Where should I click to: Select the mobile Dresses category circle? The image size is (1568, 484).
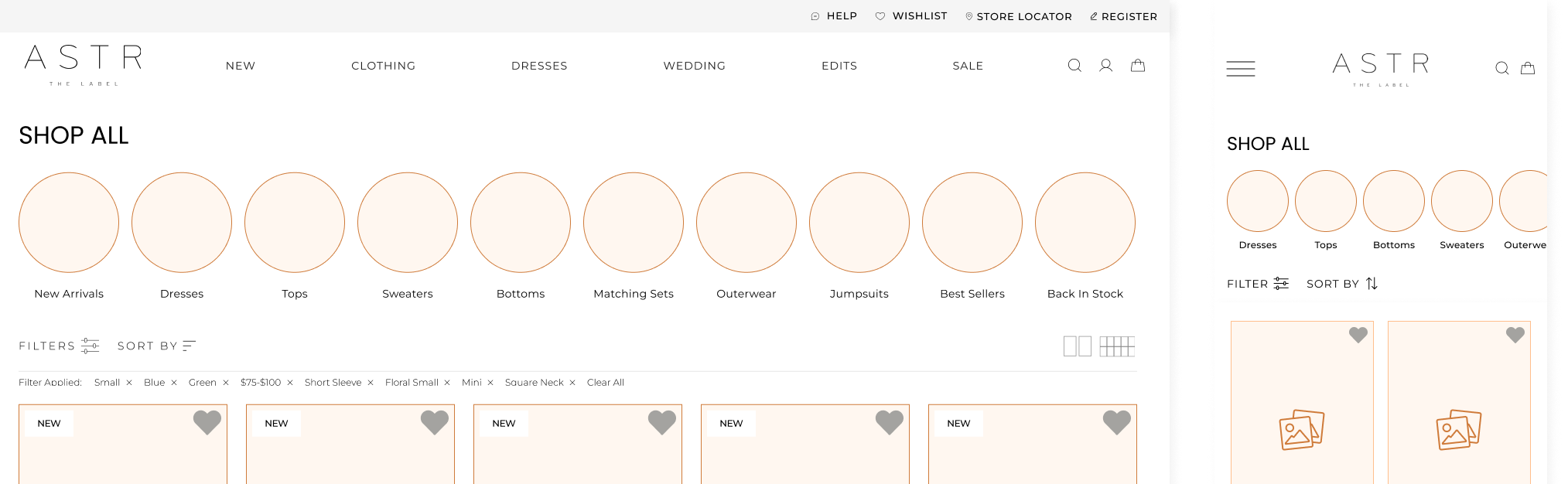[x=1258, y=201]
